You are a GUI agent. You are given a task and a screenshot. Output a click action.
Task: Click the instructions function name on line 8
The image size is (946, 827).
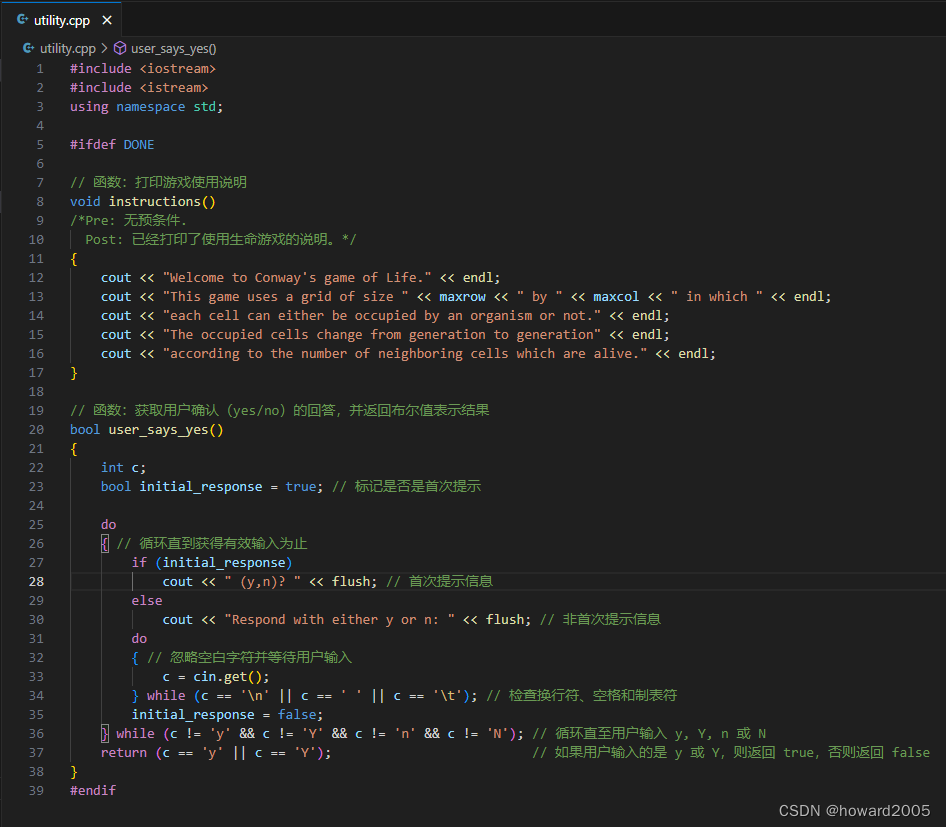click(x=155, y=201)
